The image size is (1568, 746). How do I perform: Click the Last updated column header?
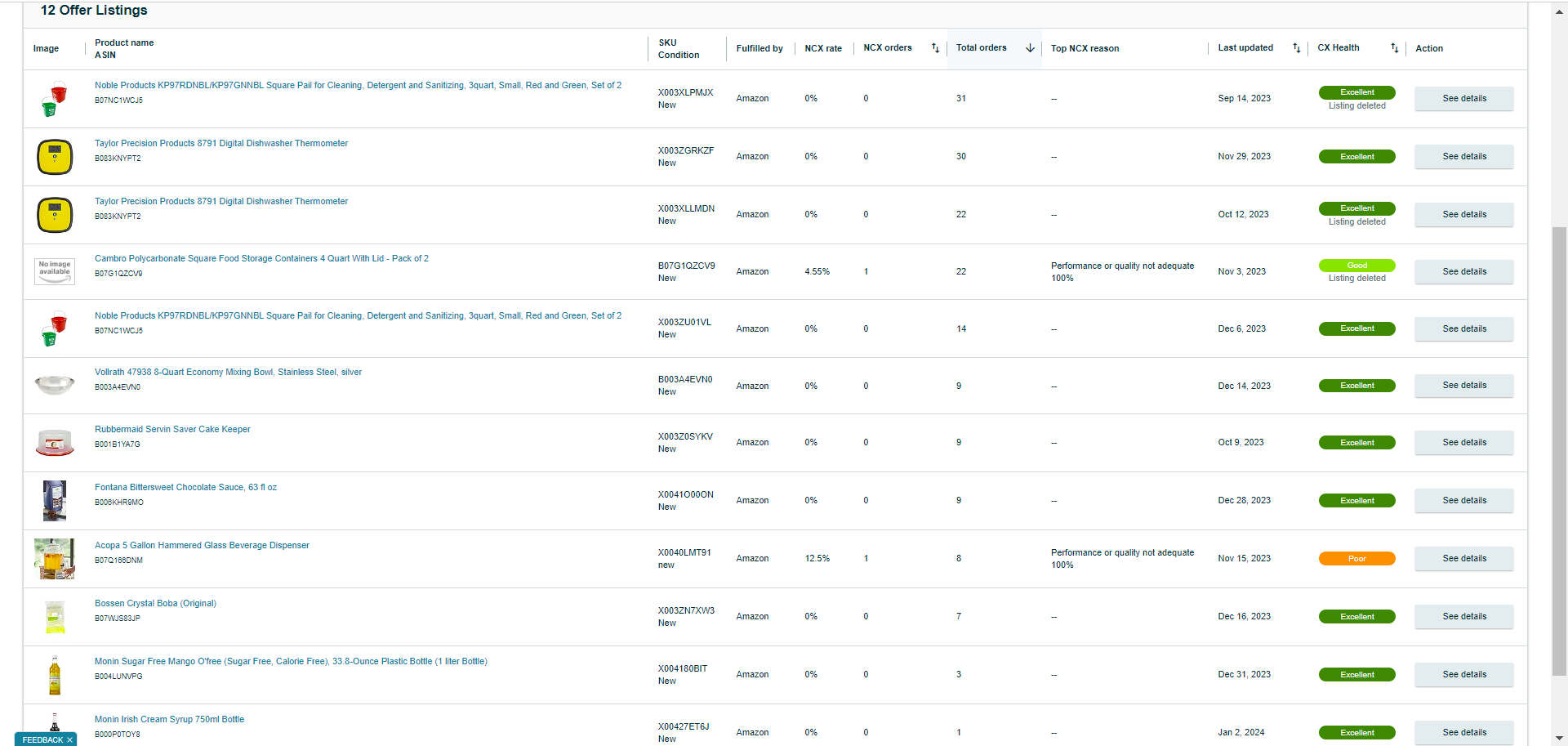click(x=1245, y=48)
